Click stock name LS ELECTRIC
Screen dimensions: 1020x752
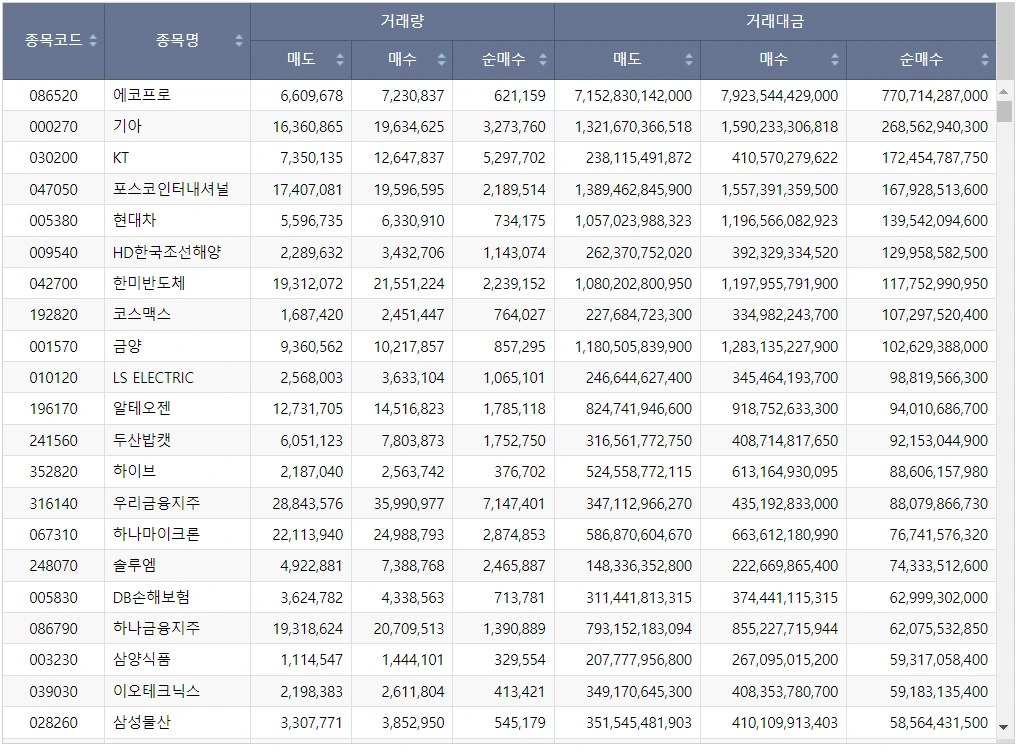(x=154, y=378)
